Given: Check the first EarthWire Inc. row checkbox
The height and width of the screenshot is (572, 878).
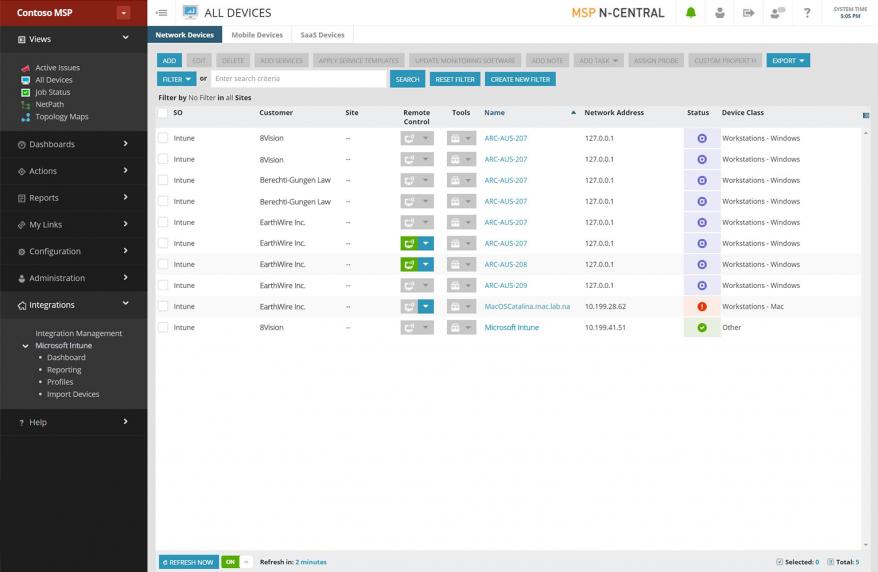Looking at the screenshot, I should click(x=162, y=222).
